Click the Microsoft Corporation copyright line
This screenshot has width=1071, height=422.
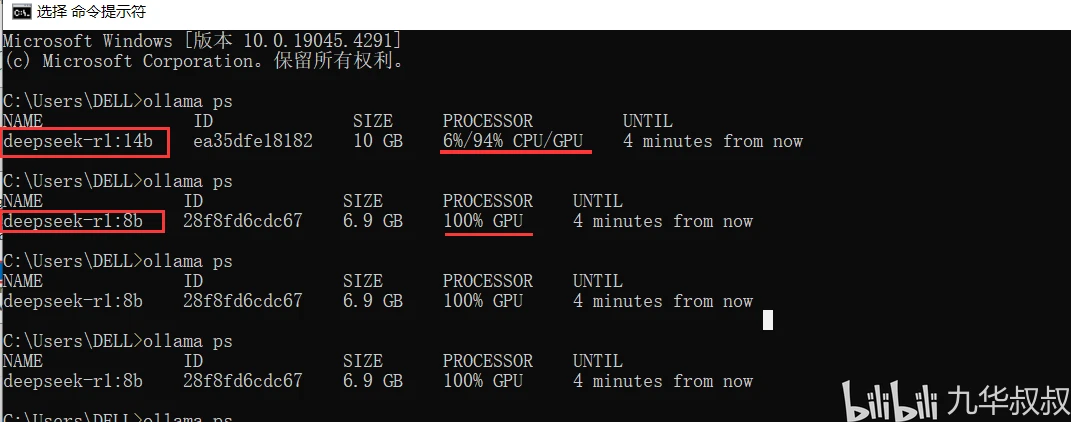point(203,61)
